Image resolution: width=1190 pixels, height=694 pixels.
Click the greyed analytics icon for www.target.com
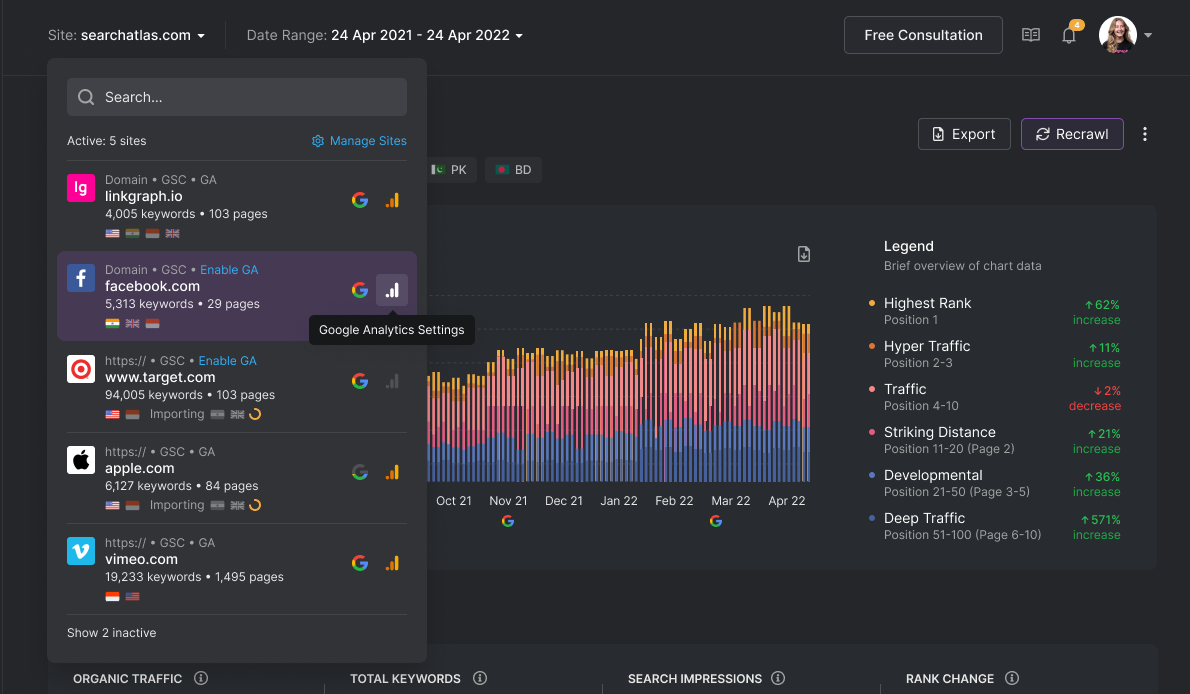coord(392,381)
